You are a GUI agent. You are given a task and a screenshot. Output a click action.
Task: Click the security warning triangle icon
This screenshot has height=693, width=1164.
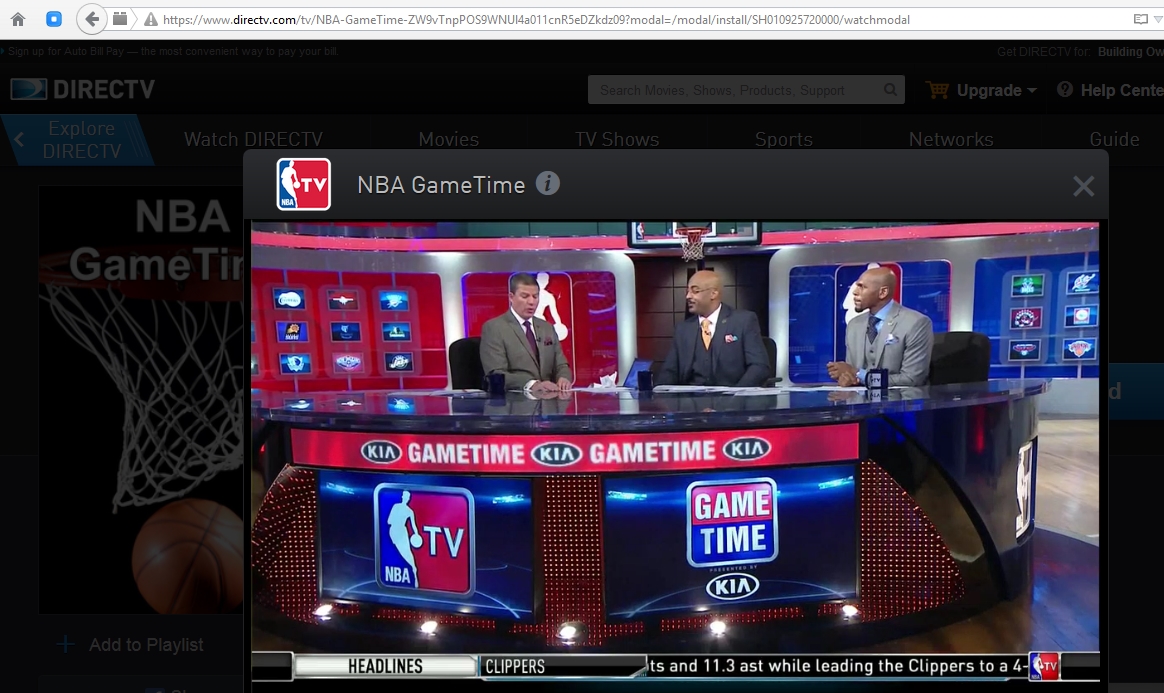(151, 19)
